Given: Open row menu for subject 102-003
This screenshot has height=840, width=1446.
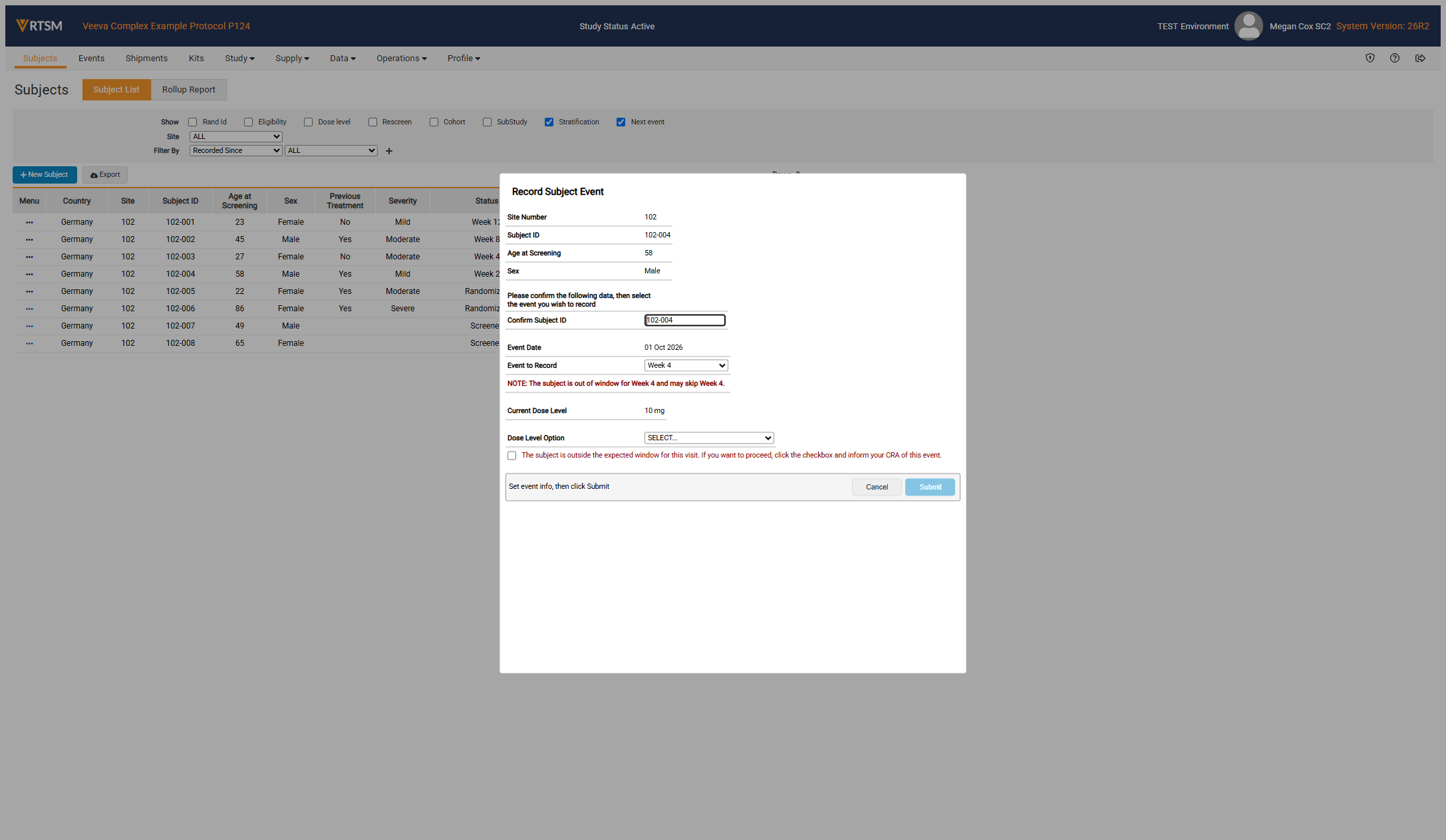Looking at the screenshot, I should tap(29, 257).
